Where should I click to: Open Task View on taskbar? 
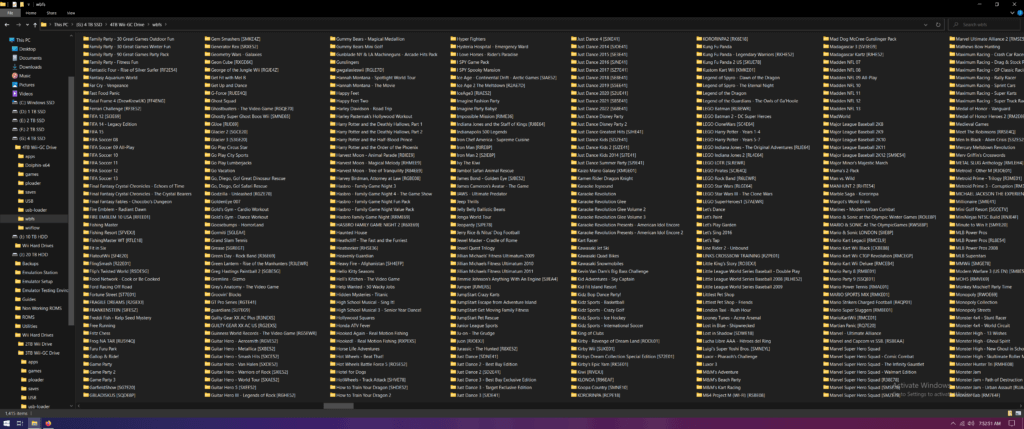click(x=21, y=423)
